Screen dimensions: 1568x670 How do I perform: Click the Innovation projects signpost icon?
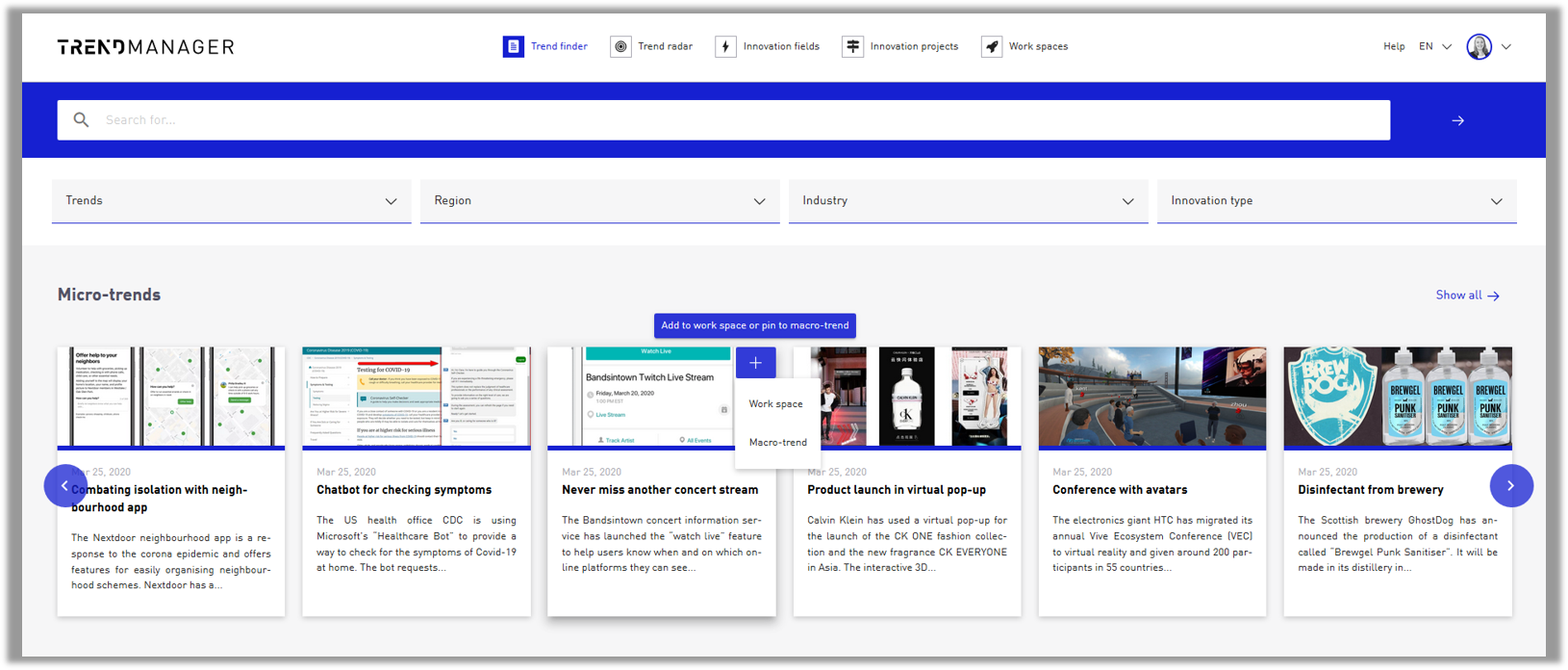[x=852, y=46]
